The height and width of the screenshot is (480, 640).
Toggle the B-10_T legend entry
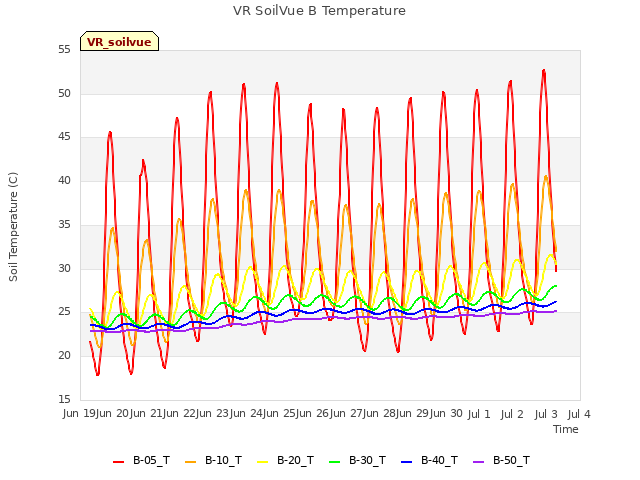pos(213,461)
